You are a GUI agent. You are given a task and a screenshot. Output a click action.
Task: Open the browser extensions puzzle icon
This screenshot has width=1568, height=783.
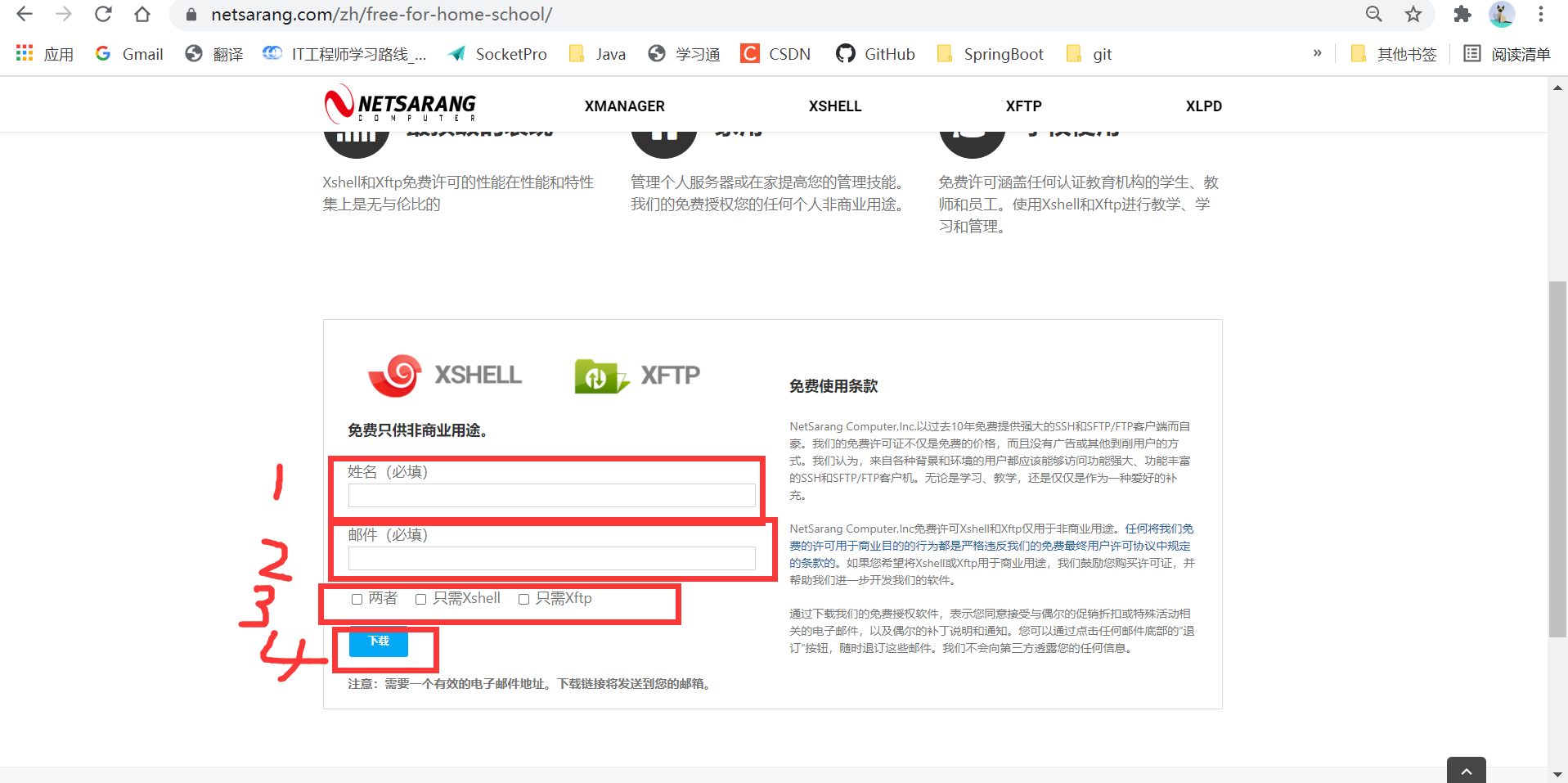click(1462, 14)
